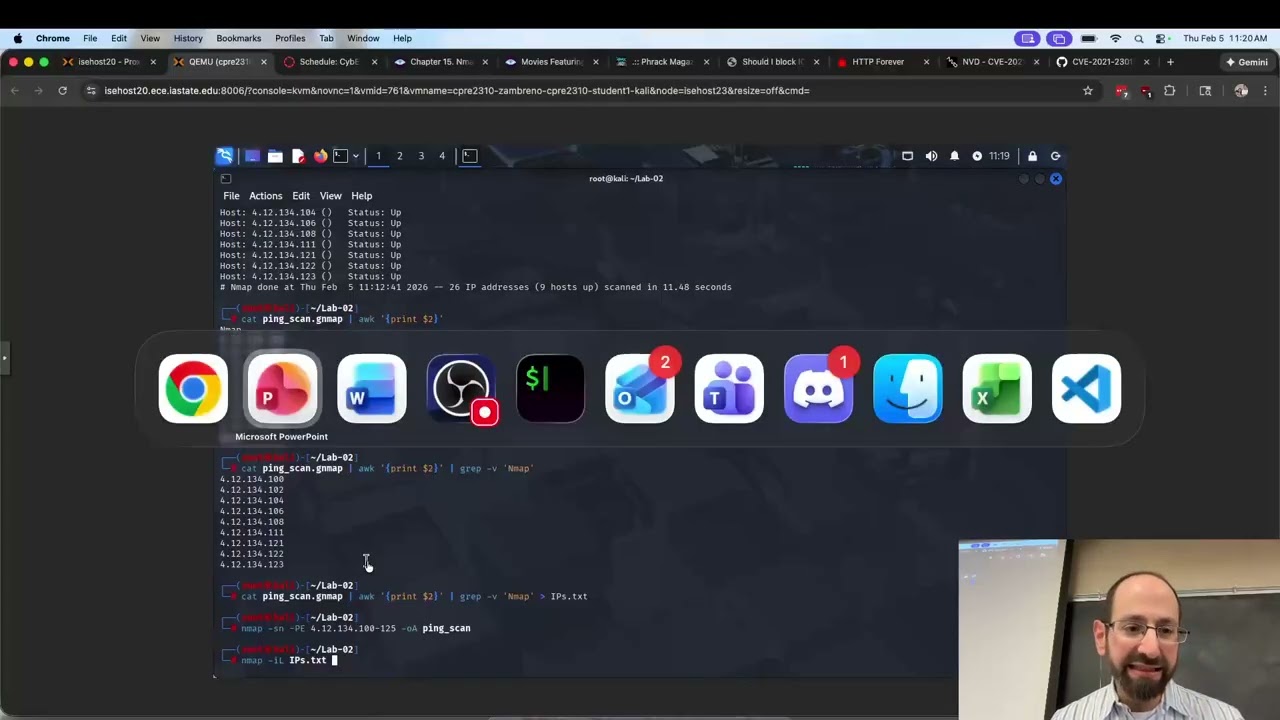Click the Chrome address bar URL
1280x720 pixels.
coord(457,91)
